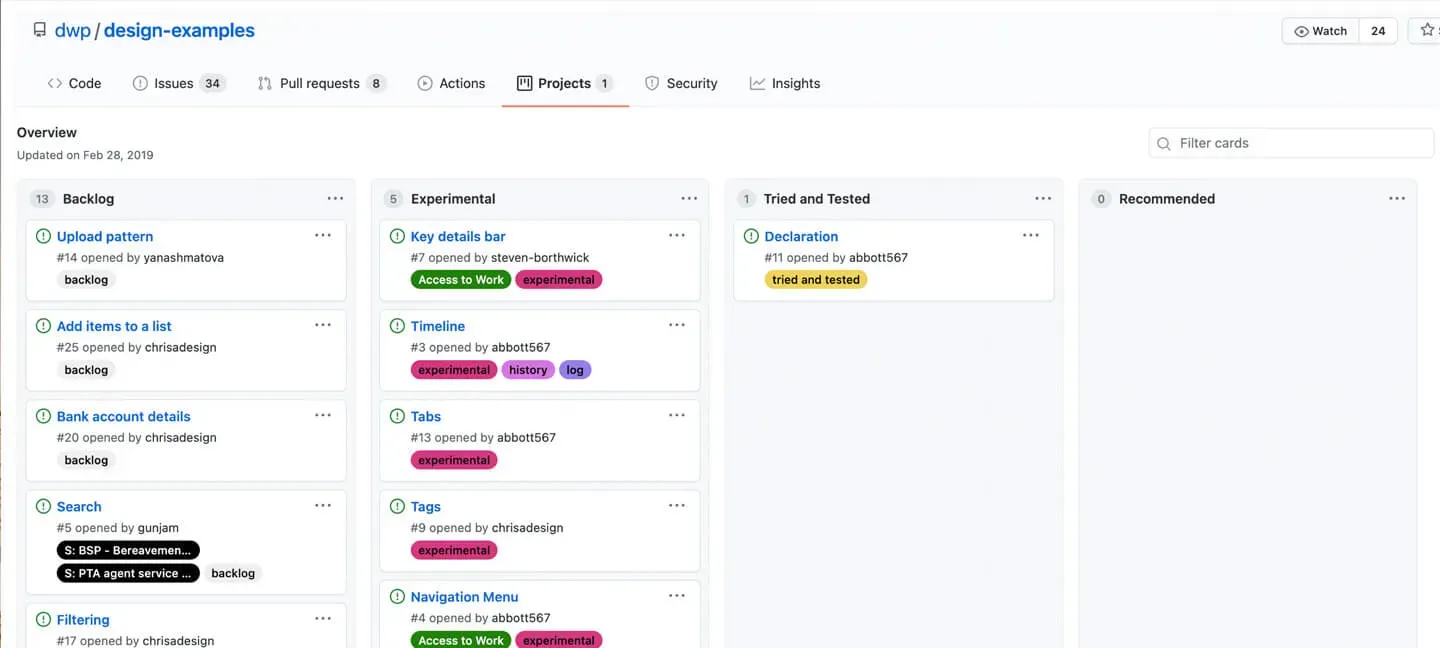
Task: Open the Bank account details issue link
Action: [123, 416]
